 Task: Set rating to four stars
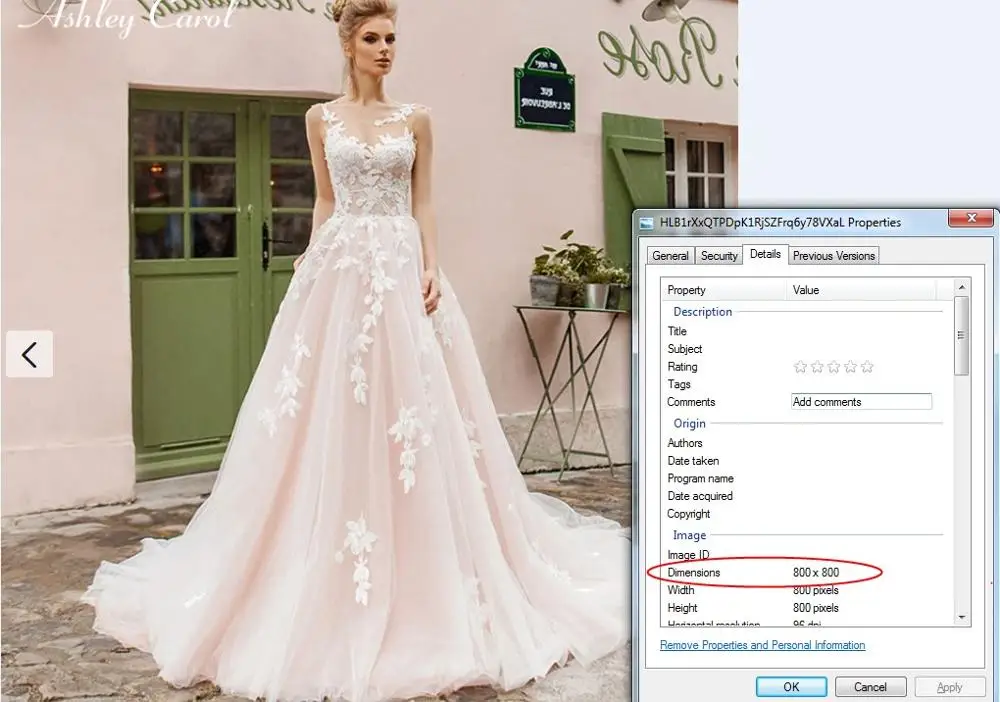849,367
